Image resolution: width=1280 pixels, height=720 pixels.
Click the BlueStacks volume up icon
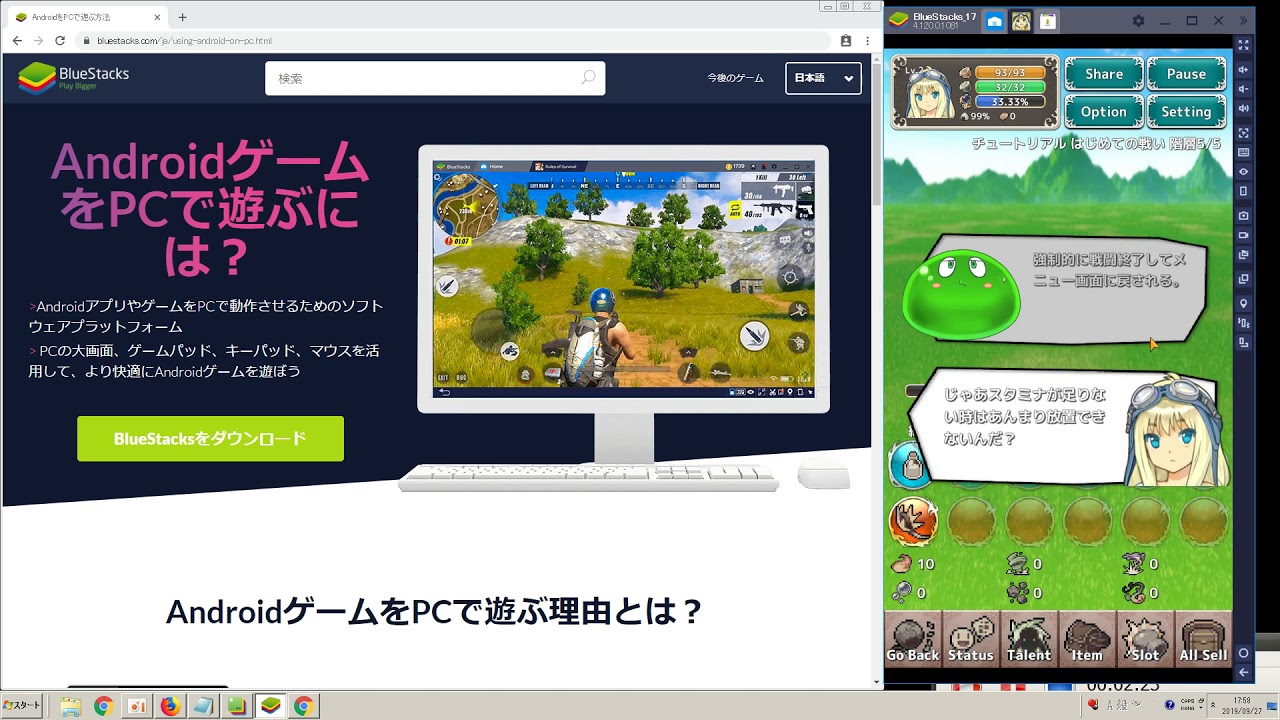[x=1243, y=69]
